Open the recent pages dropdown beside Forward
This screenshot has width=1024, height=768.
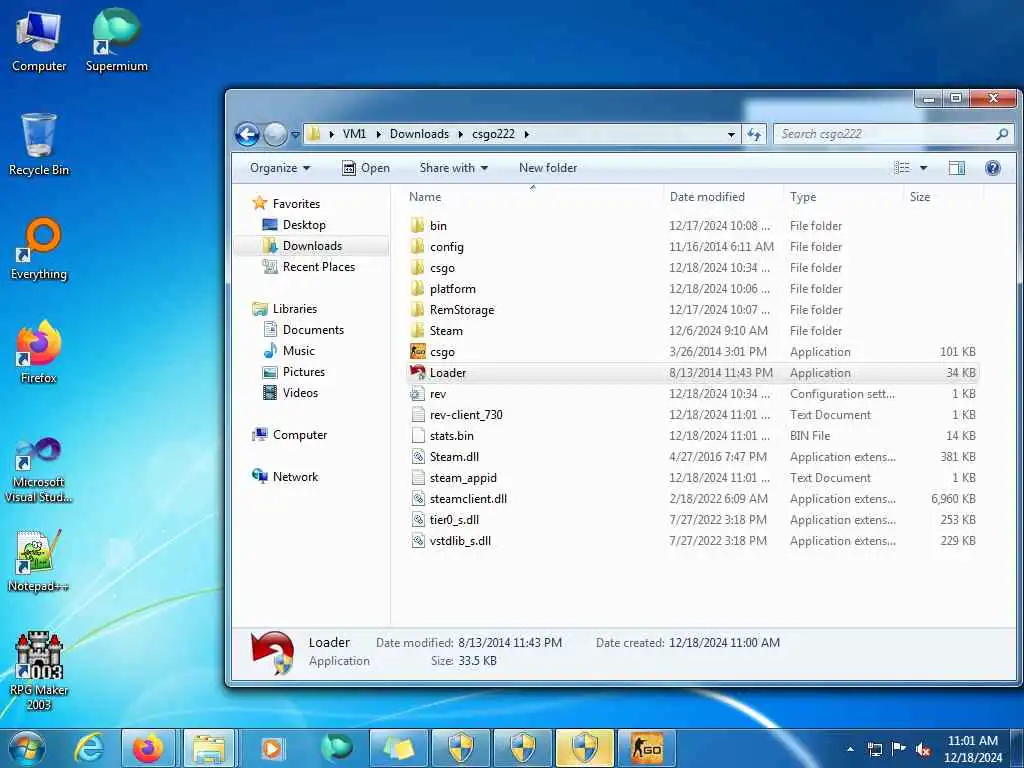295,135
